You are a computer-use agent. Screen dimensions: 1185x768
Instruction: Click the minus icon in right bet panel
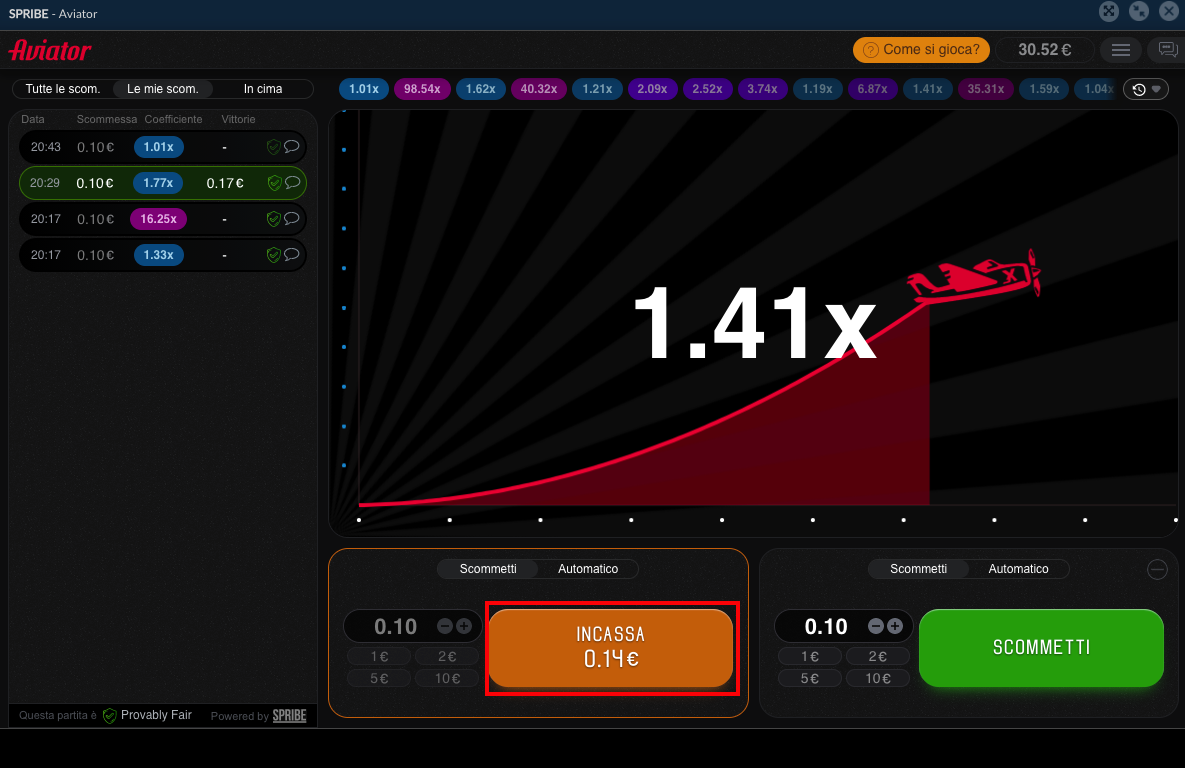tap(876, 626)
